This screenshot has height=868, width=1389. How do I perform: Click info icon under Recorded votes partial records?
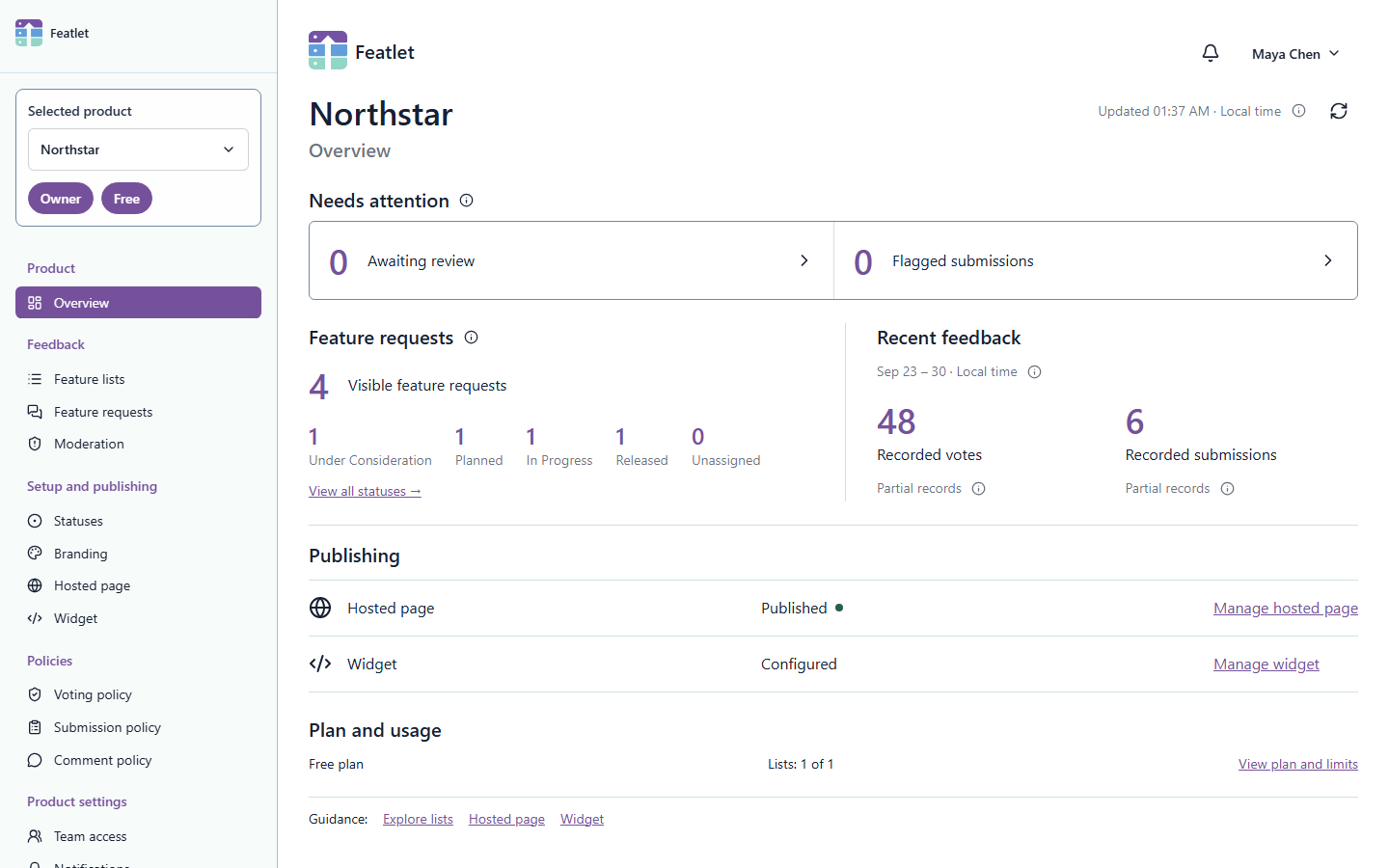tap(979, 489)
